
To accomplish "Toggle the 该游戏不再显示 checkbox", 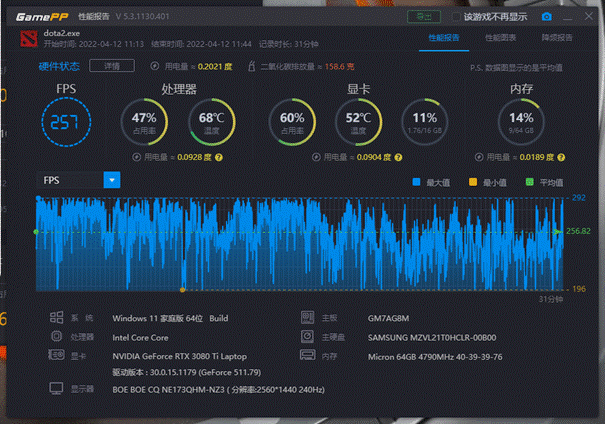I will click(x=456, y=17).
